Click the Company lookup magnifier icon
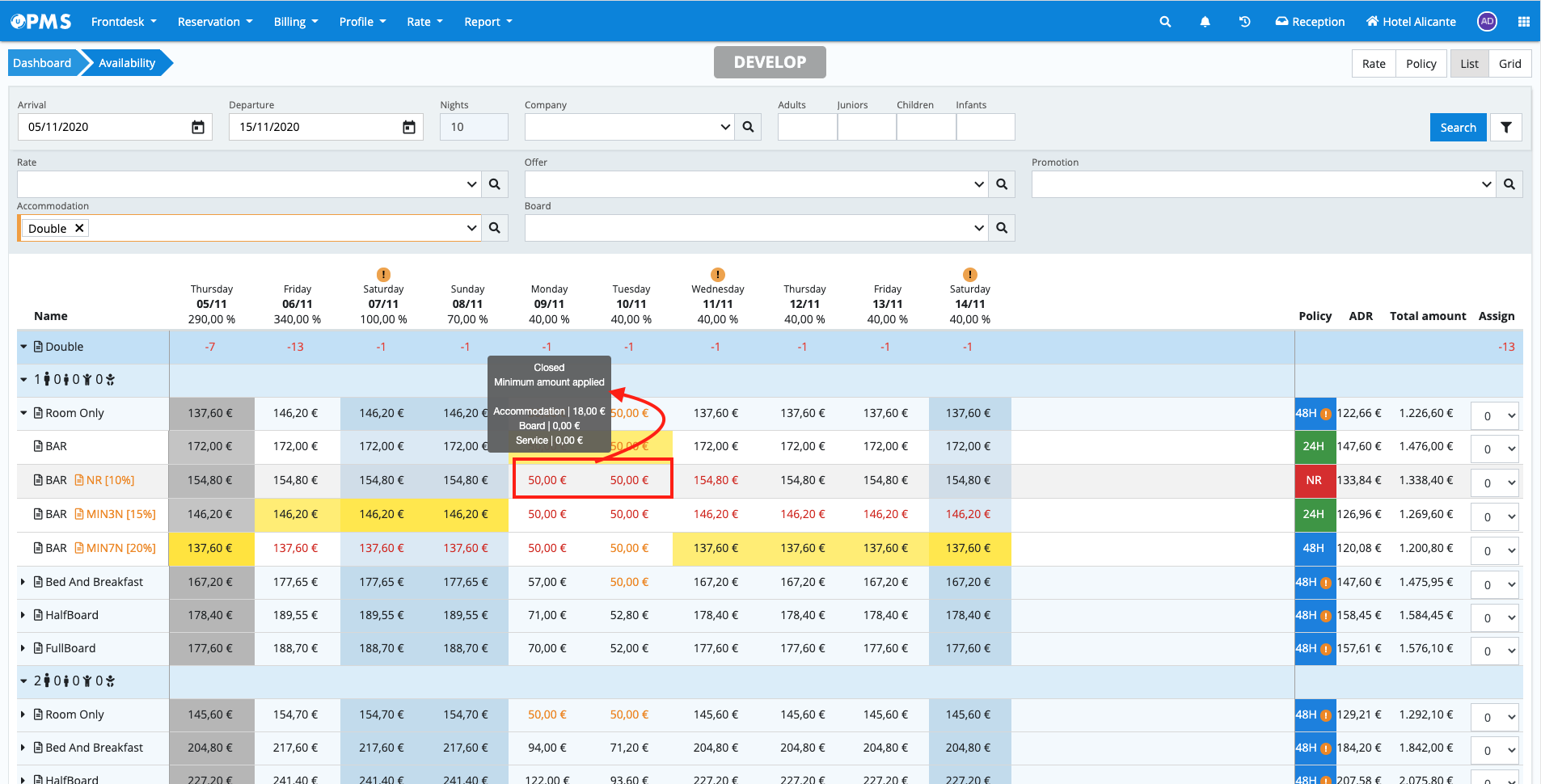Viewport: 1541px width, 784px height. pyautogui.click(x=748, y=127)
